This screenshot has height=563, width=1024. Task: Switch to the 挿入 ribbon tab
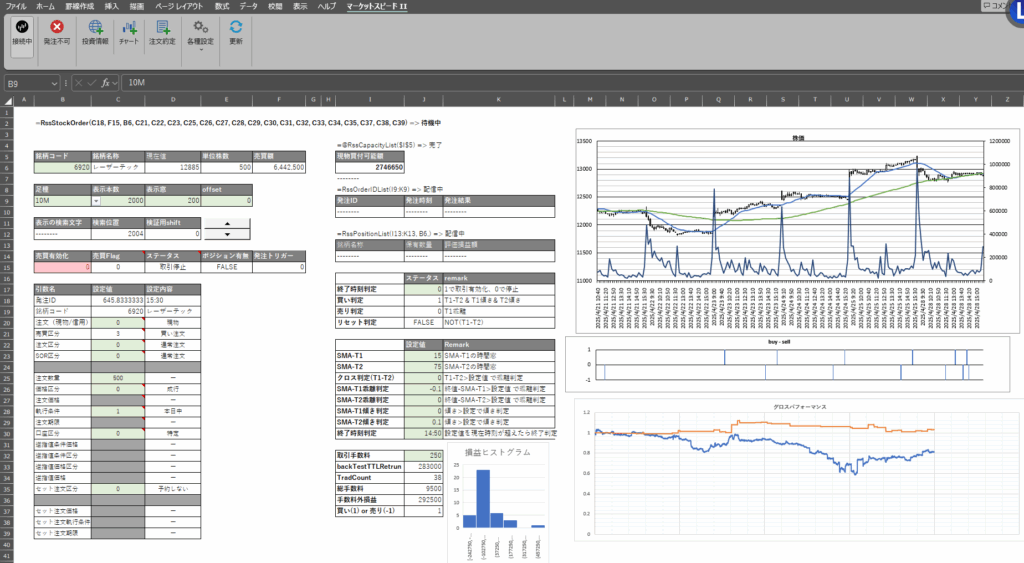112,6
